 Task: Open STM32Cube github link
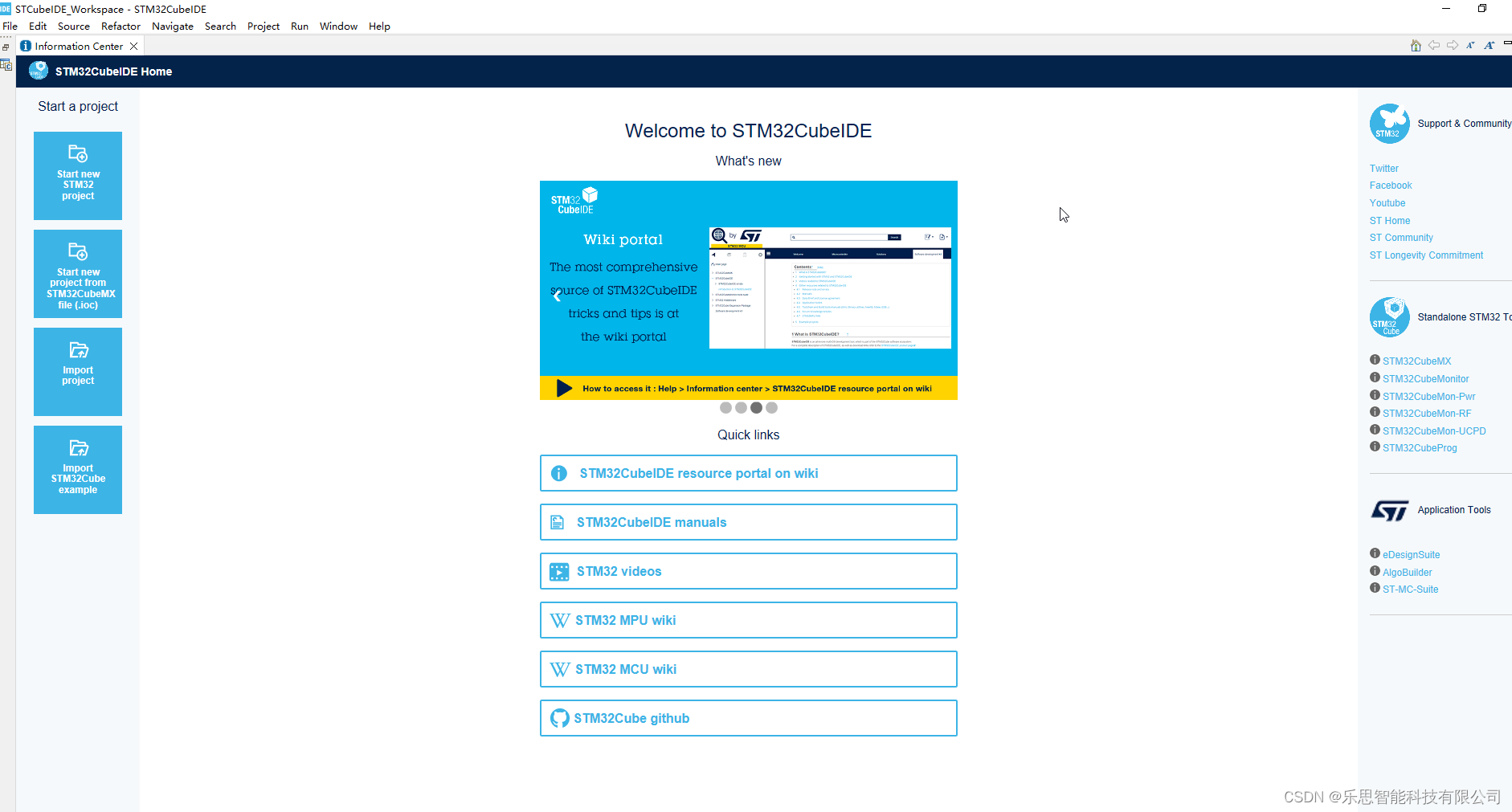[x=749, y=718]
